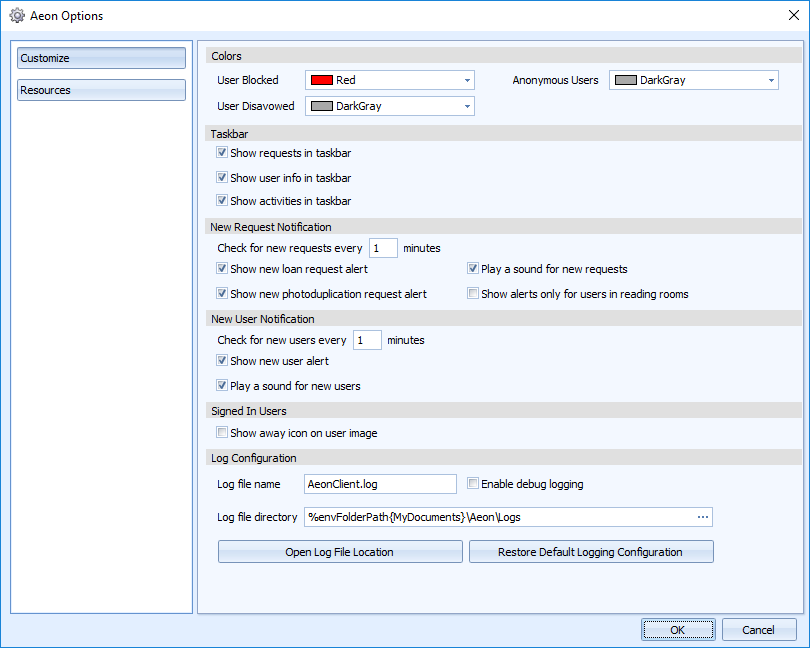The width and height of the screenshot is (810, 648).
Task: Open the User Disavowed color dropdown
Action: (467, 106)
